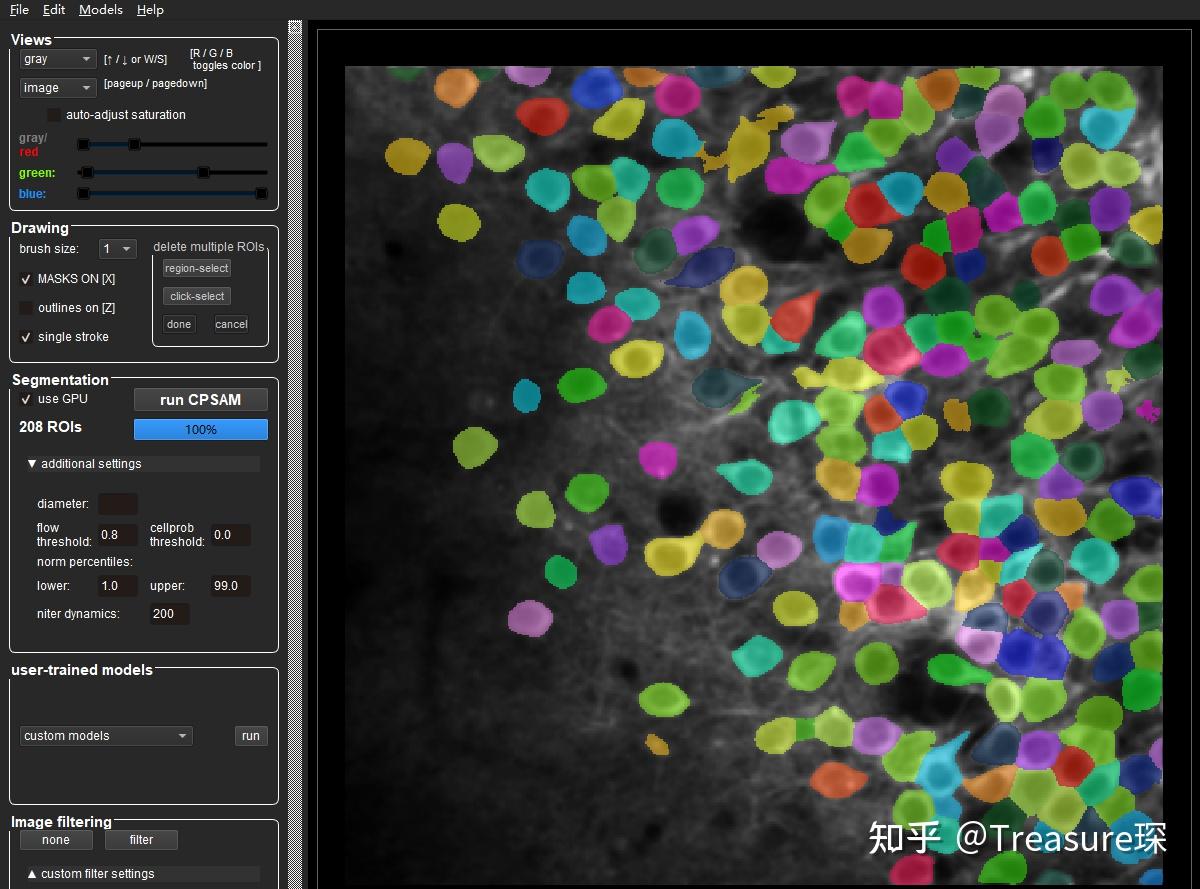Open the File menu

[x=19, y=10]
